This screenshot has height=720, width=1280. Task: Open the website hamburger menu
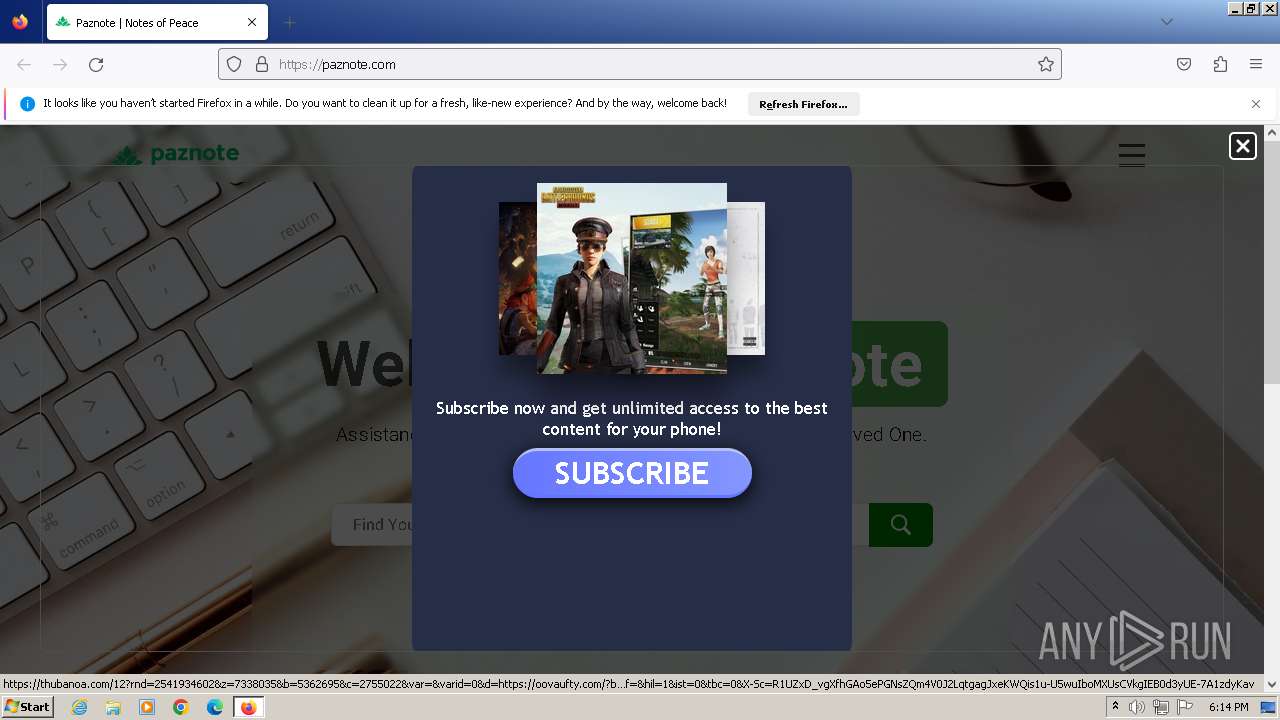pos(1132,154)
